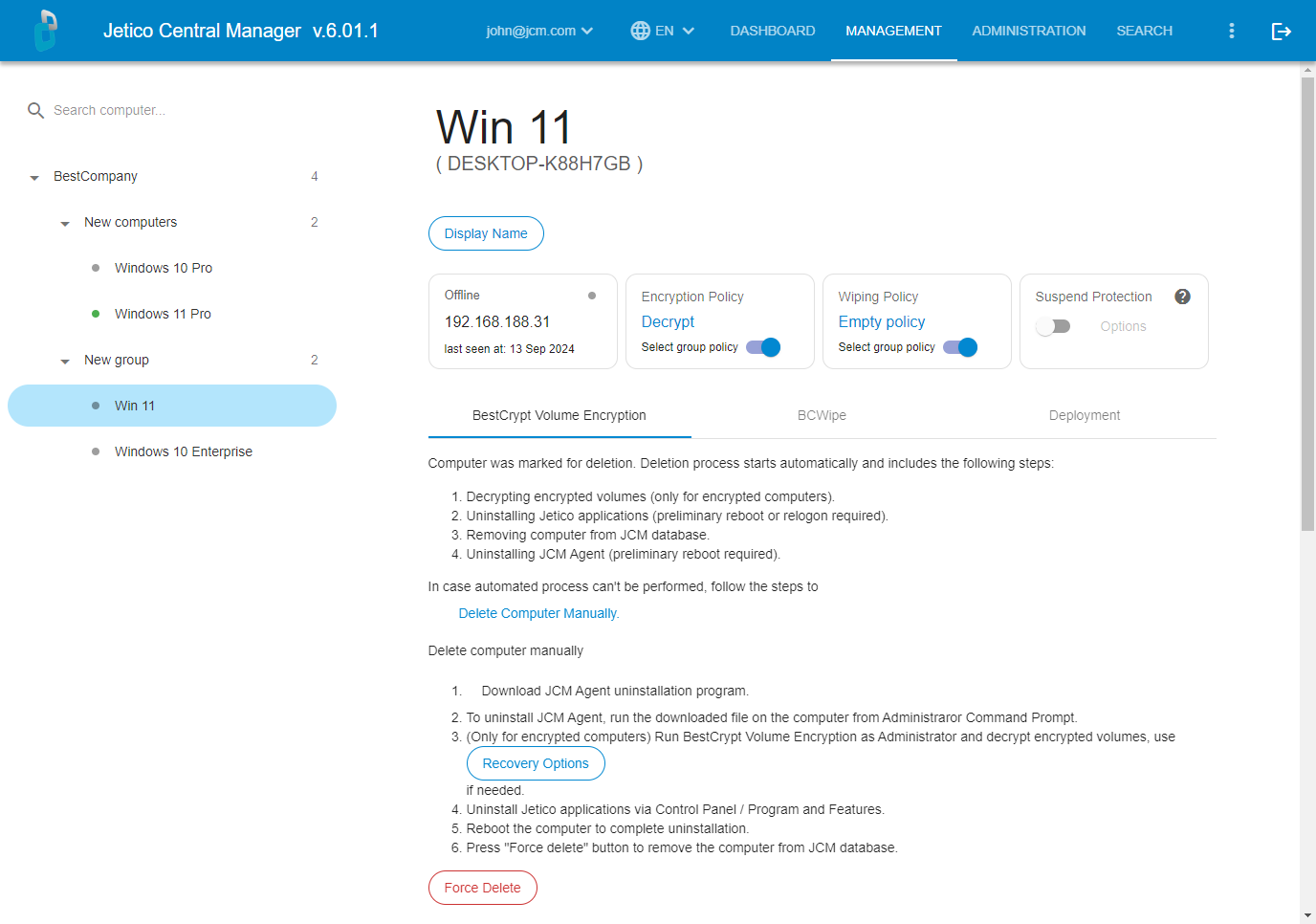Open the Empty policy link
Image resolution: width=1316 pixels, height=924 pixels.
coord(882,322)
